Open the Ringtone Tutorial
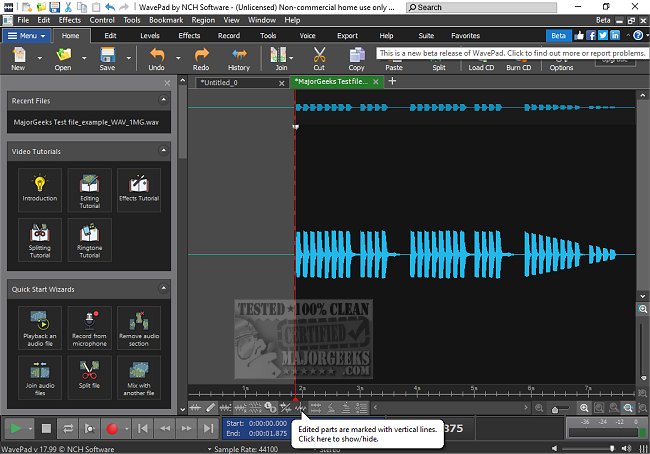The height and width of the screenshot is (454, 650). point(90,240)
